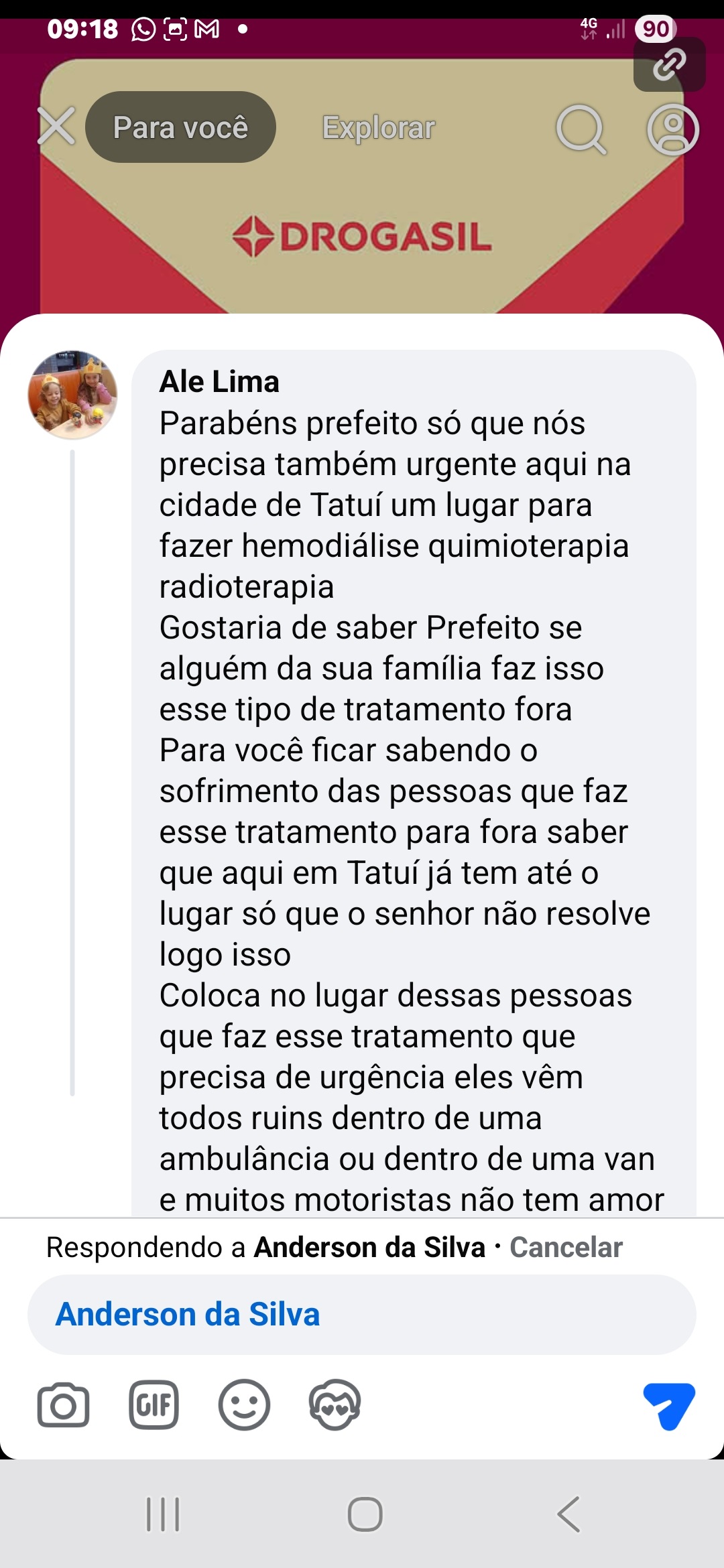Open the avatar sticker picker
Viewport: 724px width, 1568px height.
(335, 1405)
